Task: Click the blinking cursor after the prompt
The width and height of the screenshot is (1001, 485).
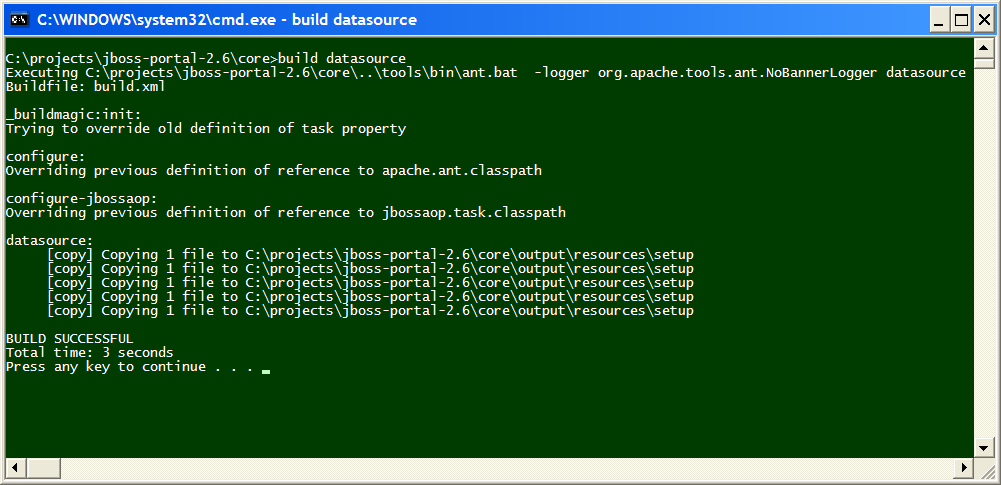Action: 266,371
